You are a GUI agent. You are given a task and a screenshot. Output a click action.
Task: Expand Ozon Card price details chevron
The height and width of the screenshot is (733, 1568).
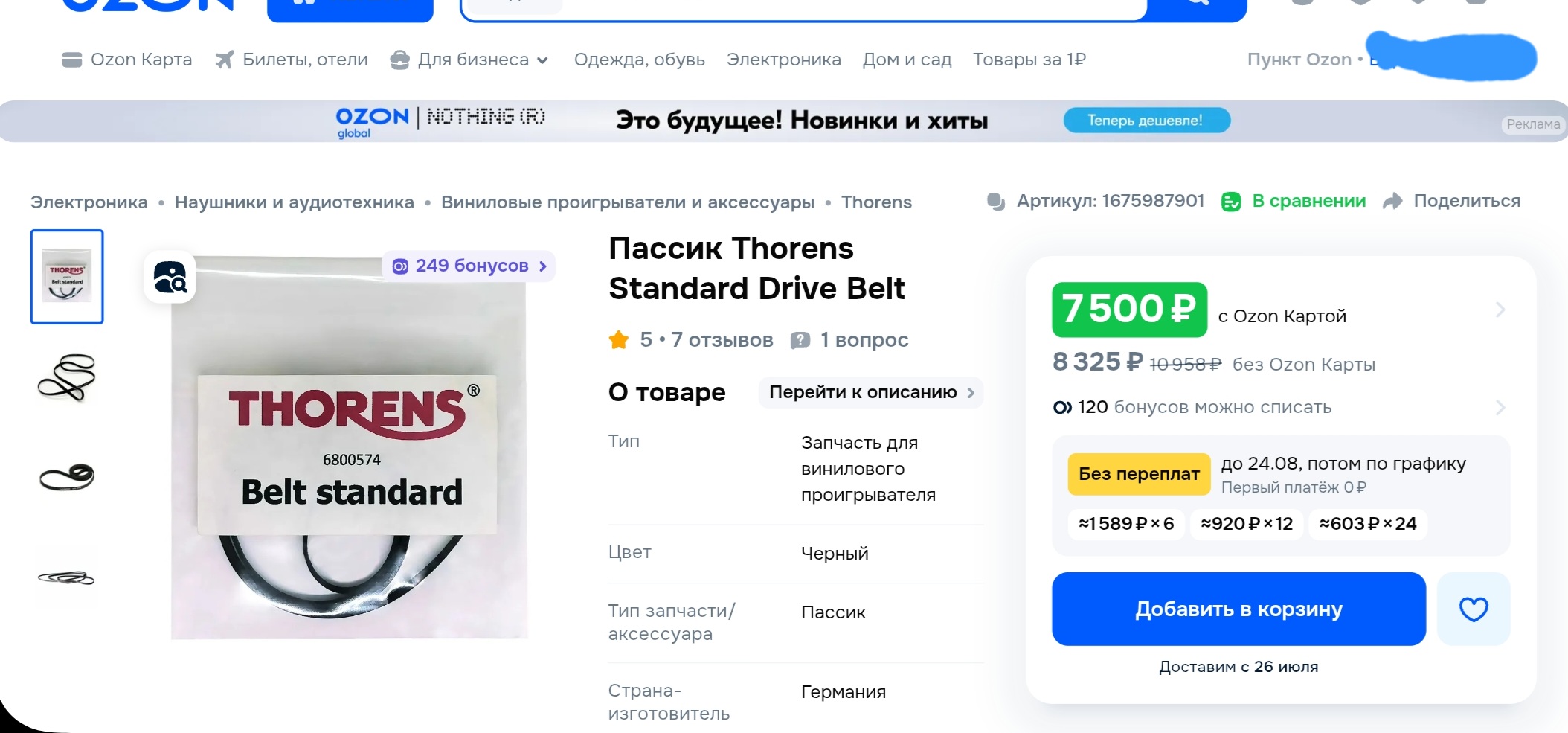pyautogui.click(x=1500, y=310)
